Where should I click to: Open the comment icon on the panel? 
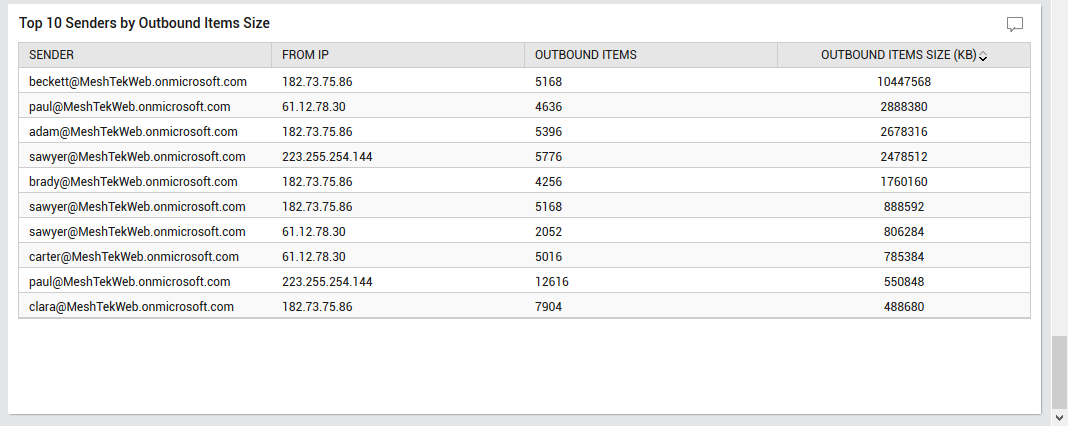1014,25
